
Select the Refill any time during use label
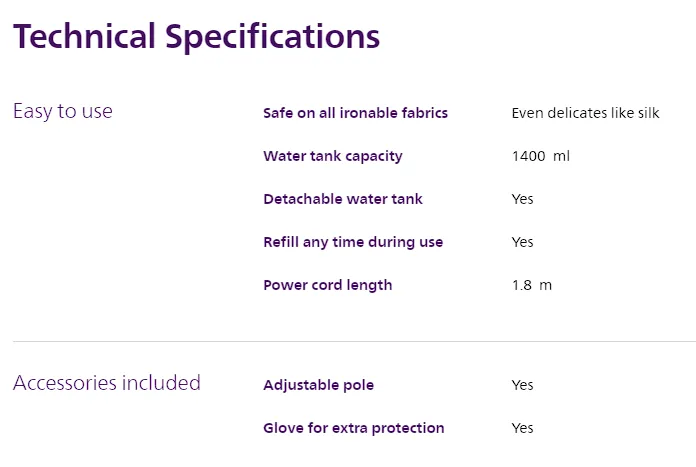[352, 242]
